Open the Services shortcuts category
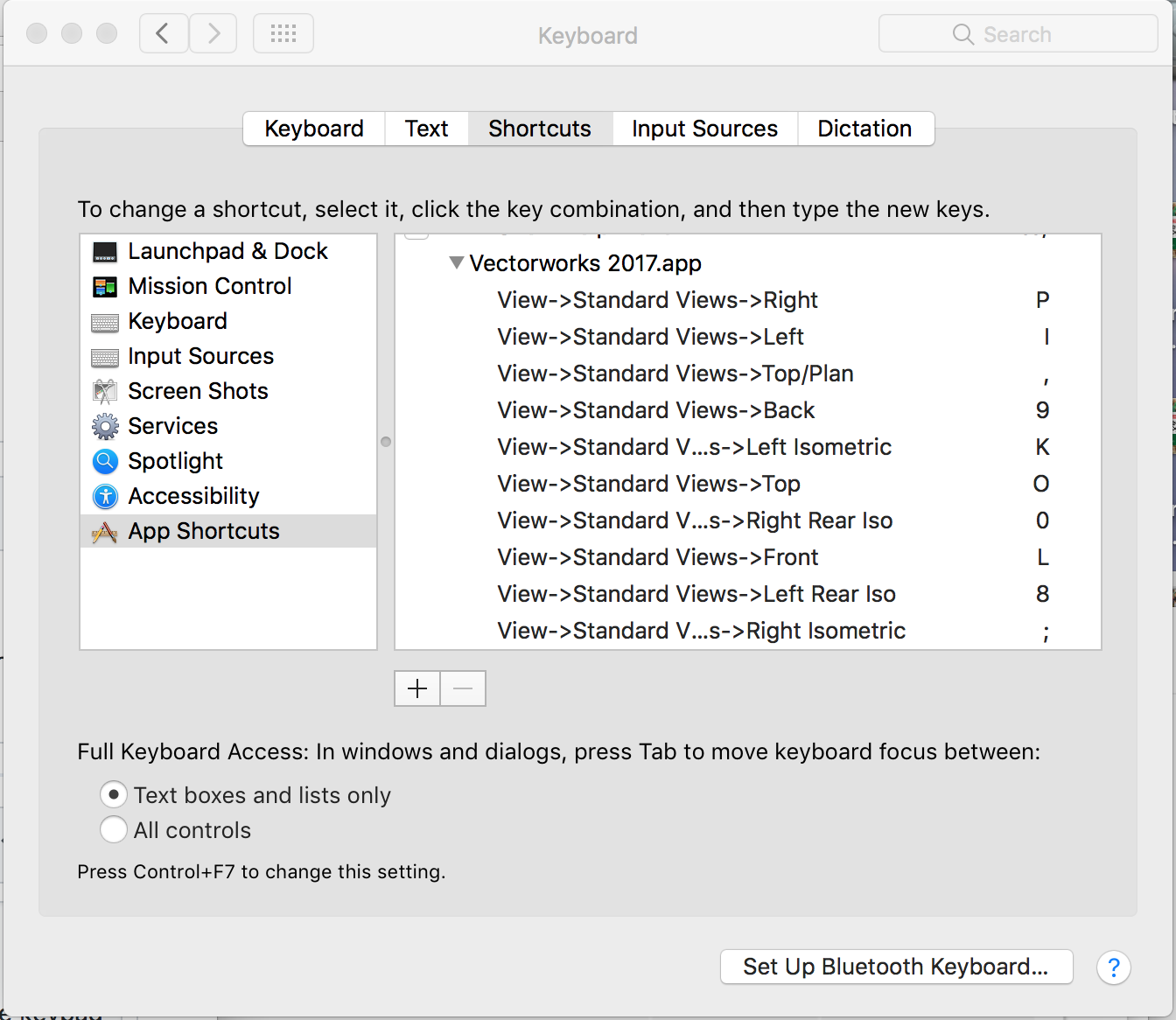This screenshot has width=1176, height=1020. 104,426
